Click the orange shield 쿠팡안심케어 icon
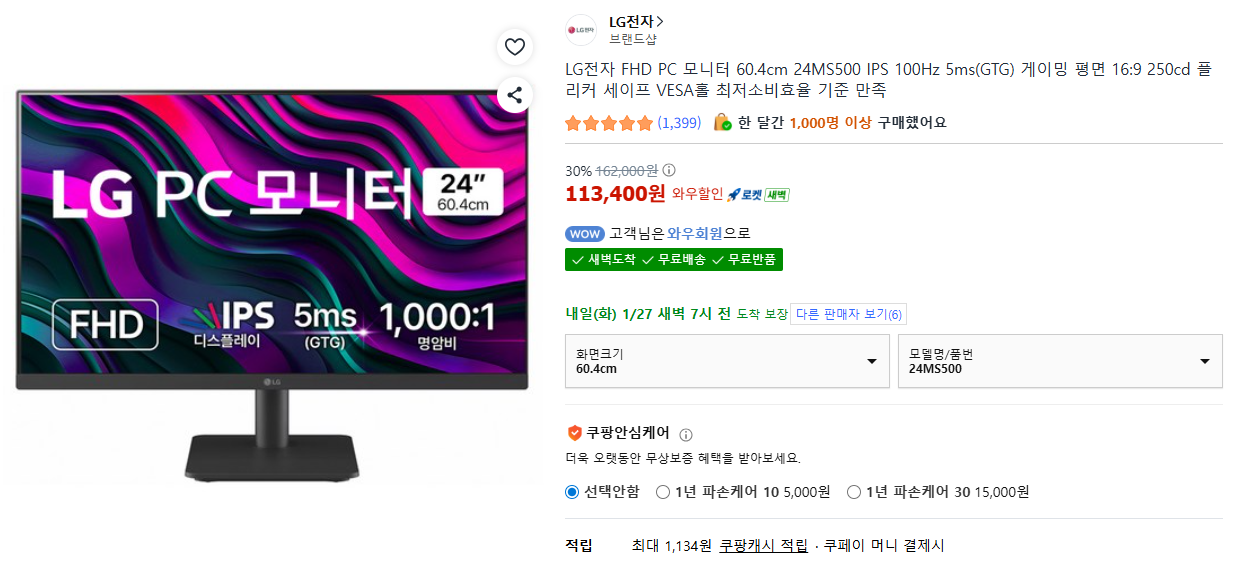The image size is (1239, 570). tap(574, 433)
